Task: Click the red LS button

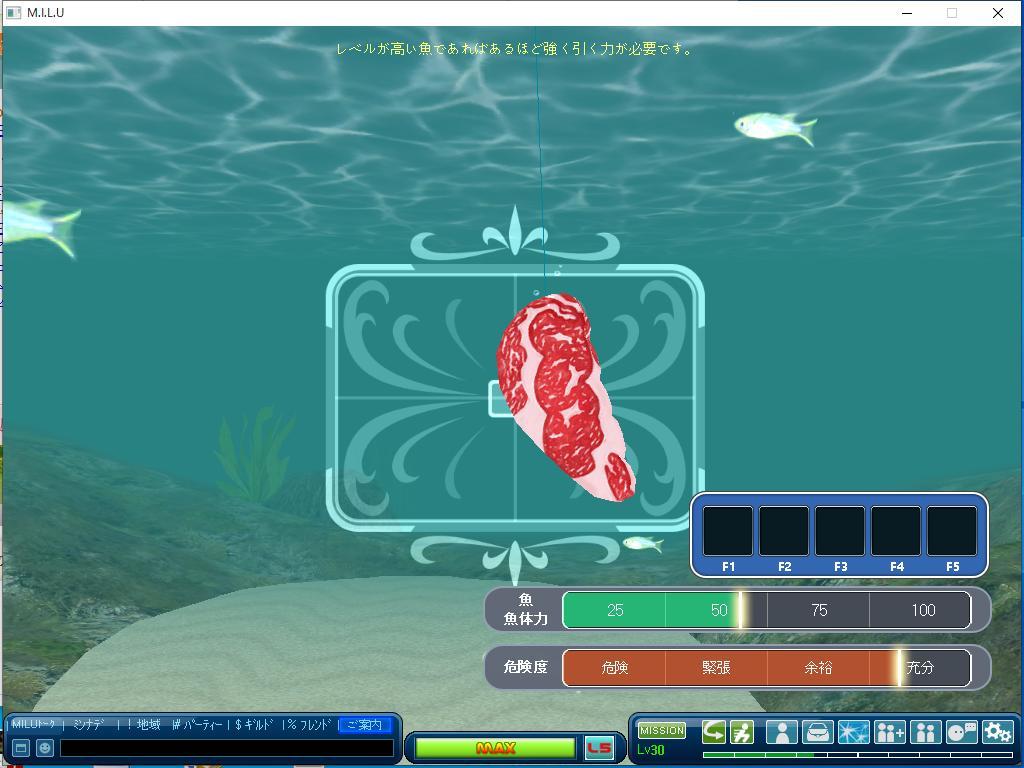Action: click(600, 748)
